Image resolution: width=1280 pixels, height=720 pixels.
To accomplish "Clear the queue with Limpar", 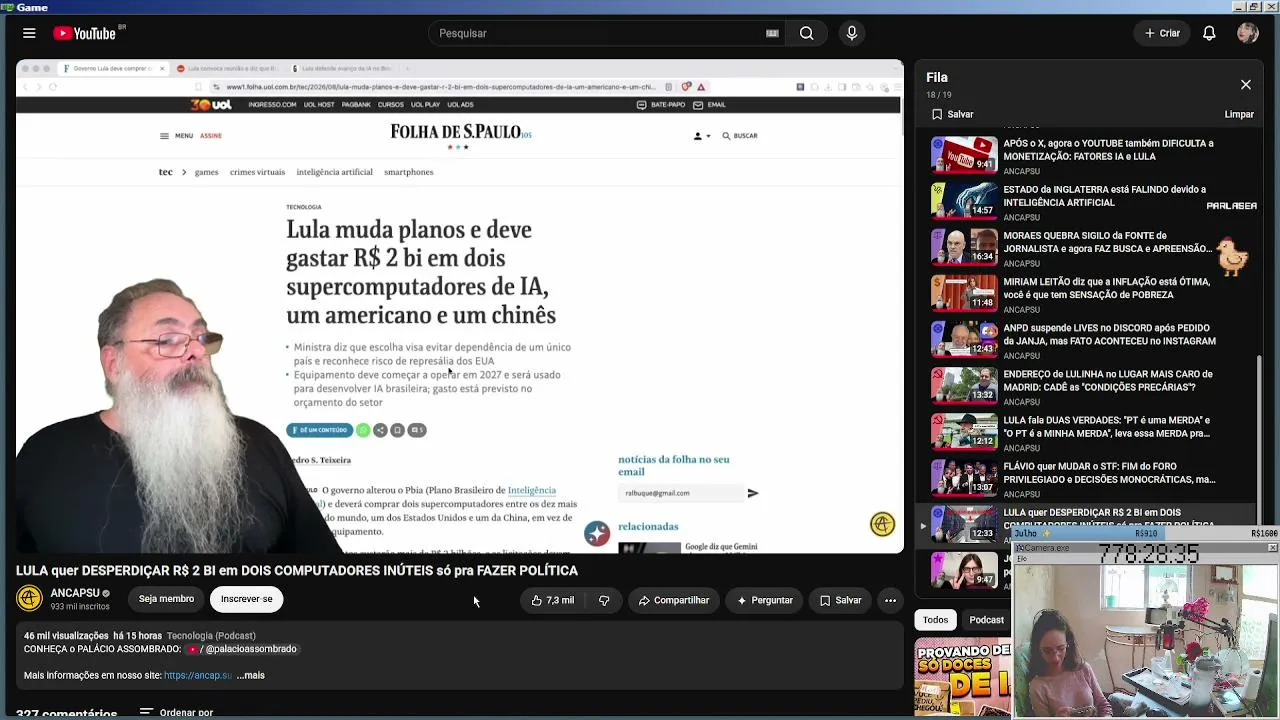I will point(1239,114).
